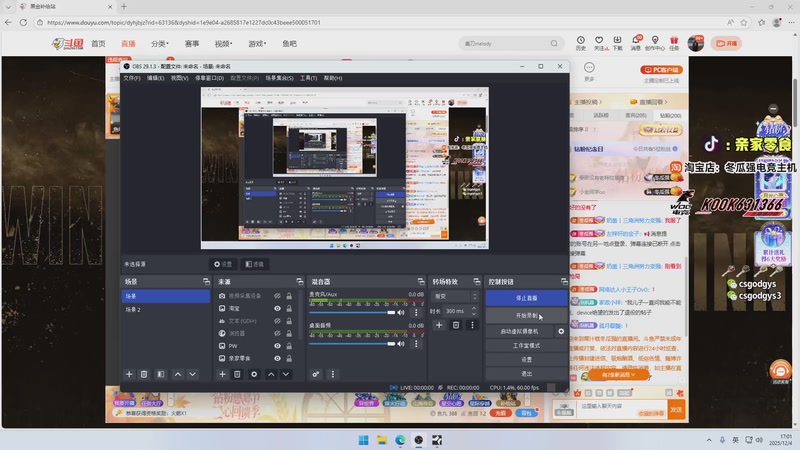Open 麦克风/Aux channel options menu
Image resolution: width=800 pixels, height=450 pixels.
[416, 312]
